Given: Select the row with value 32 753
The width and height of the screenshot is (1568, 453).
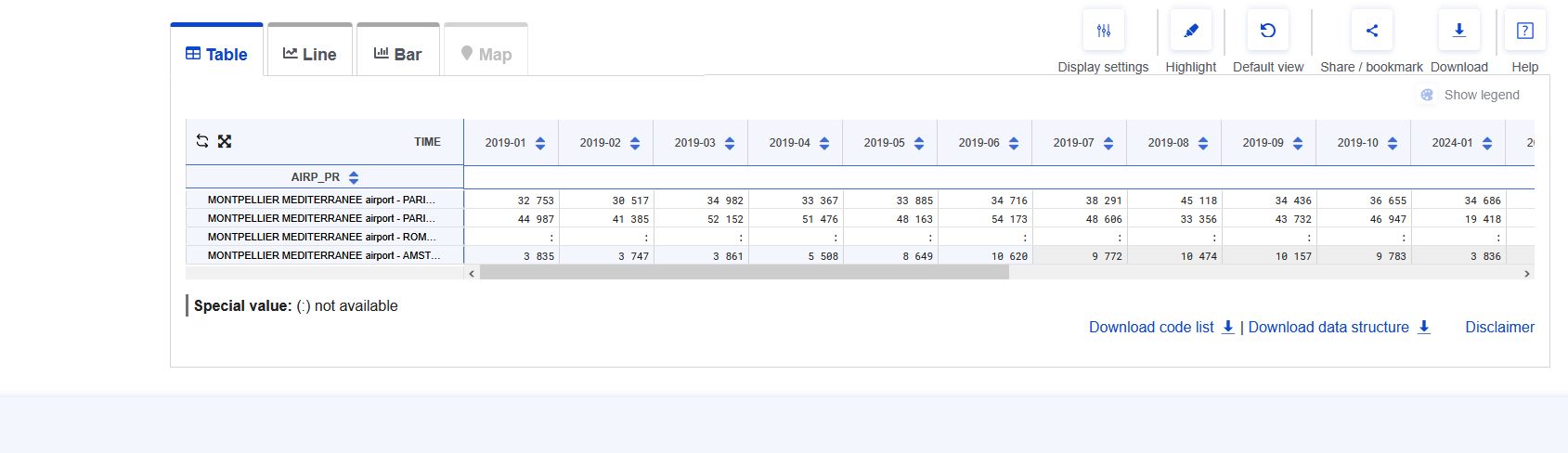Looking at the screenshot, I should pyautogui.click(x=860, y=200).
